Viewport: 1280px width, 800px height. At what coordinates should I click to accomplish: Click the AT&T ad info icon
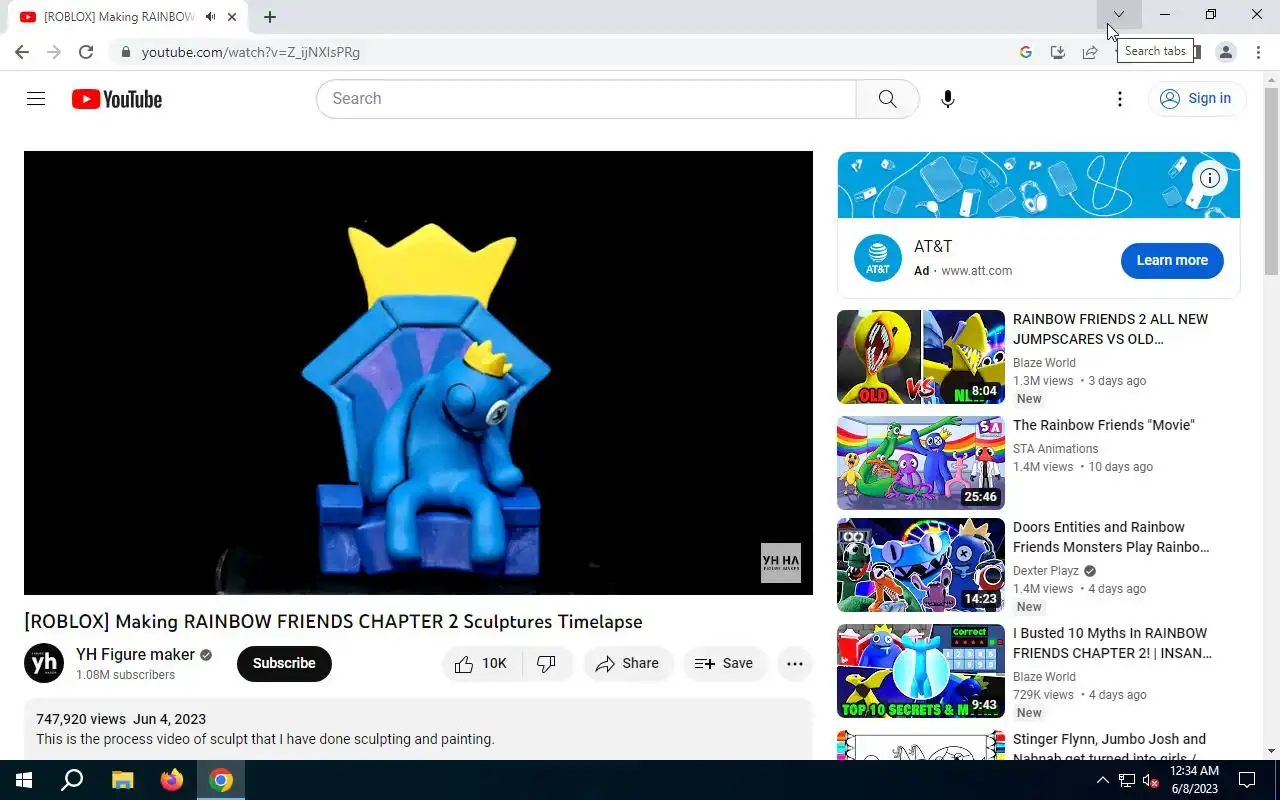point(1210,178)
